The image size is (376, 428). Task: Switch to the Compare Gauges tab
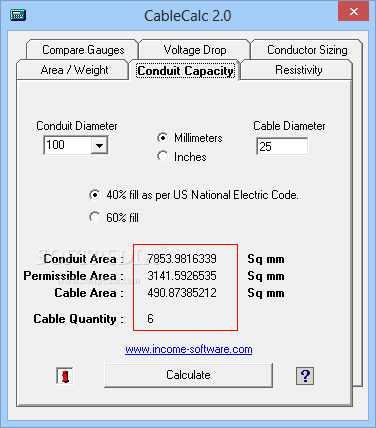coord(83,50)
